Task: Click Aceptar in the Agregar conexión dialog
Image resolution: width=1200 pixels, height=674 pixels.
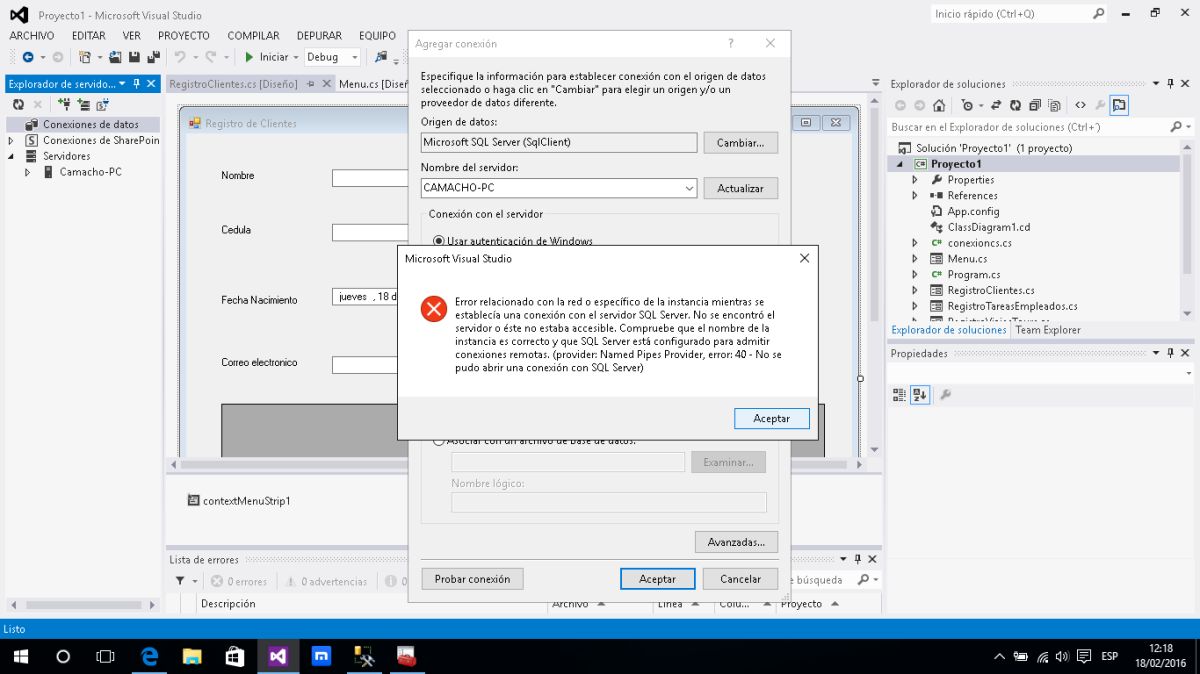Action: 657,579
